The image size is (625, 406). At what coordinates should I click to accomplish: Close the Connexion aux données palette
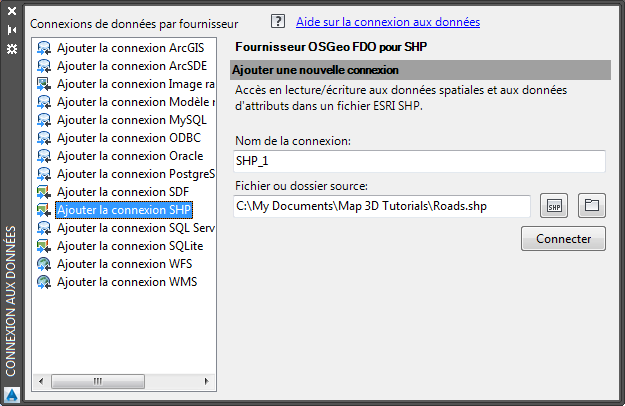click(11, 12)
